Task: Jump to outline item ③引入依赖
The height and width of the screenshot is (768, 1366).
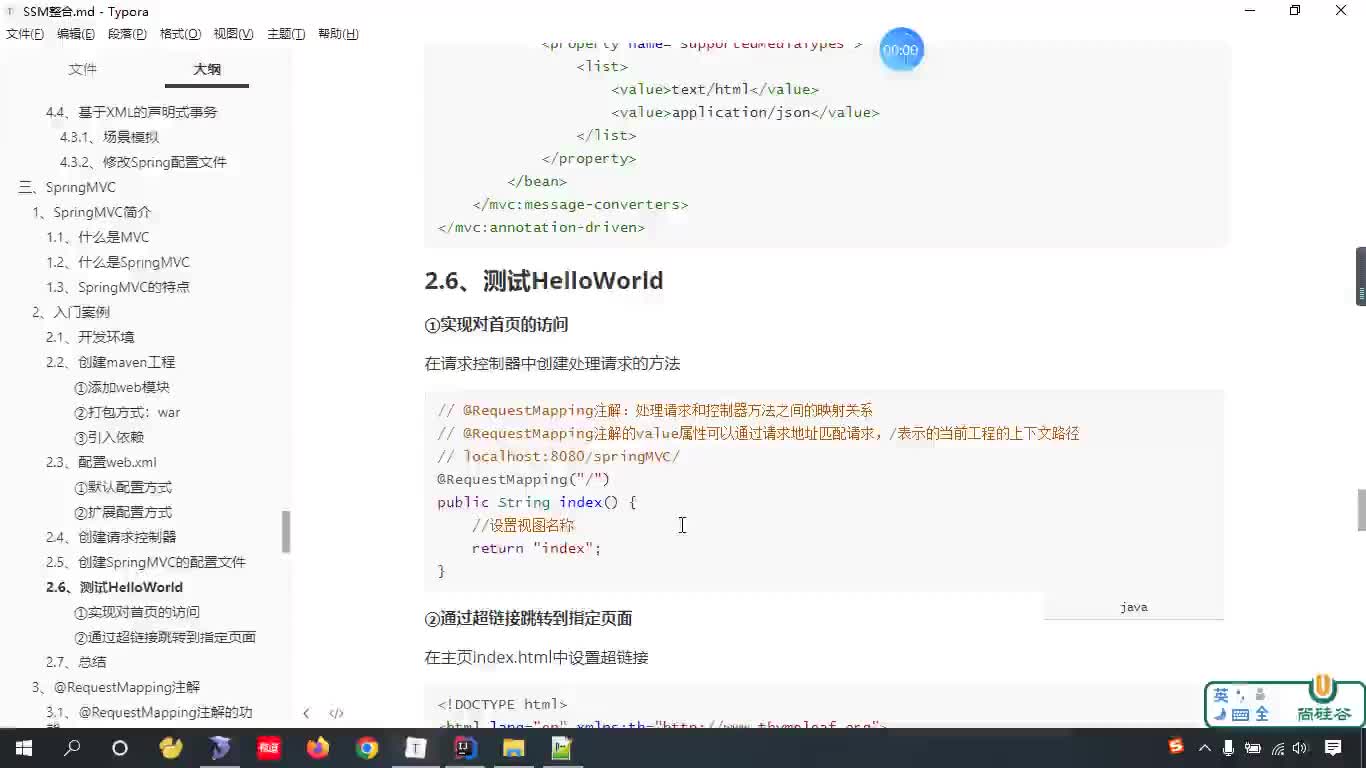Action: pos(109,437)
